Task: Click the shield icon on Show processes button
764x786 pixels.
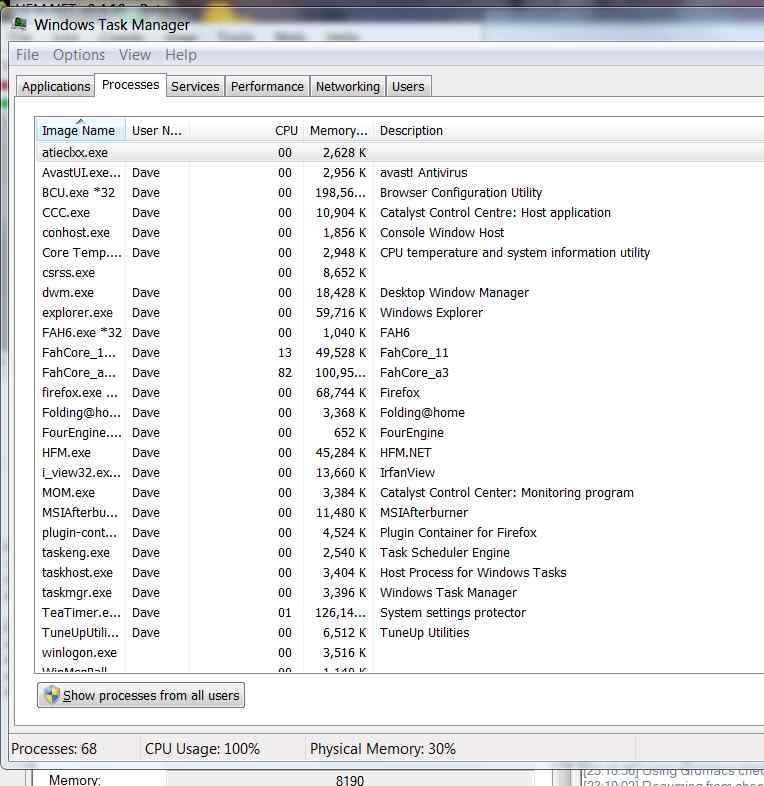Action: click(51, 695)
